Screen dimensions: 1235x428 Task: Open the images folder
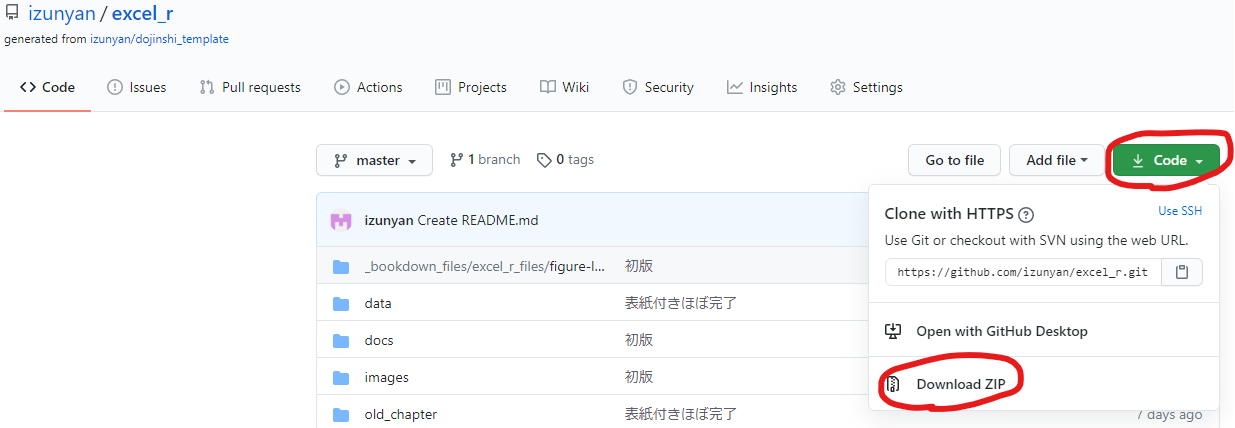(387, 377)
